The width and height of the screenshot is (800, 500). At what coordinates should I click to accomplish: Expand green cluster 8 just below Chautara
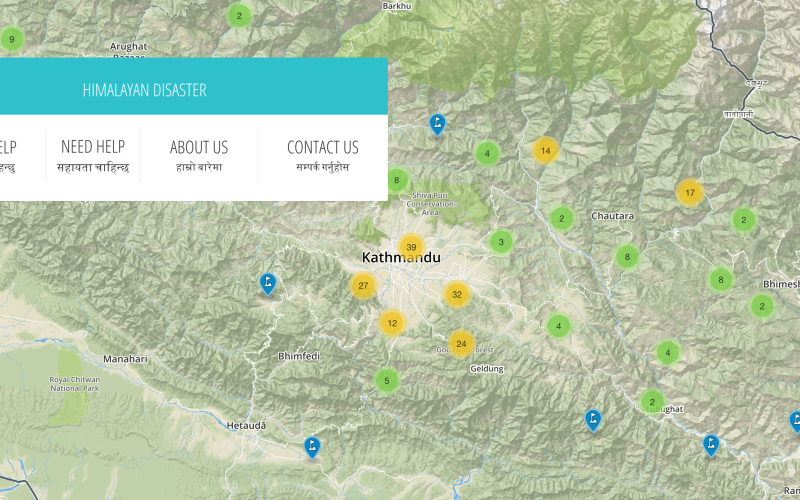627,257
